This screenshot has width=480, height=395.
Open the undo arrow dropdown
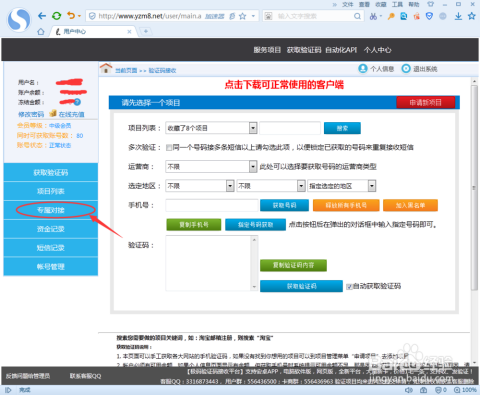tap(79, 16)
